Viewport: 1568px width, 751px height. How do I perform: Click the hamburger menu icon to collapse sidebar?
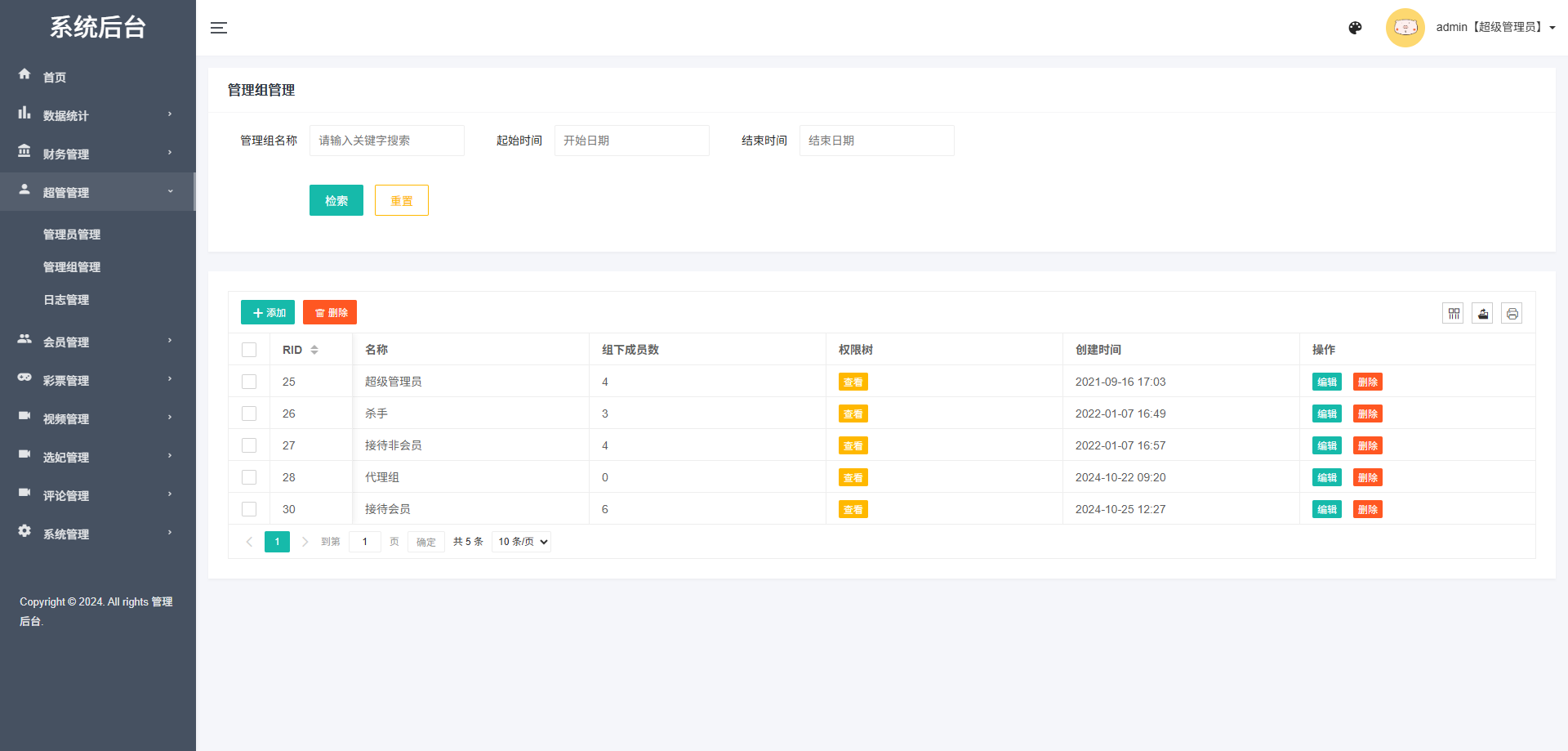coord(219,27)
